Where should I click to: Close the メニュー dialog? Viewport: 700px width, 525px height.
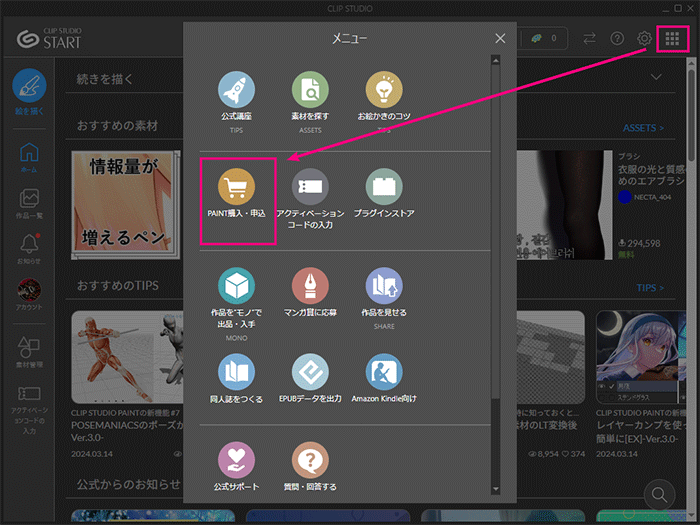(x=501, y=39)
